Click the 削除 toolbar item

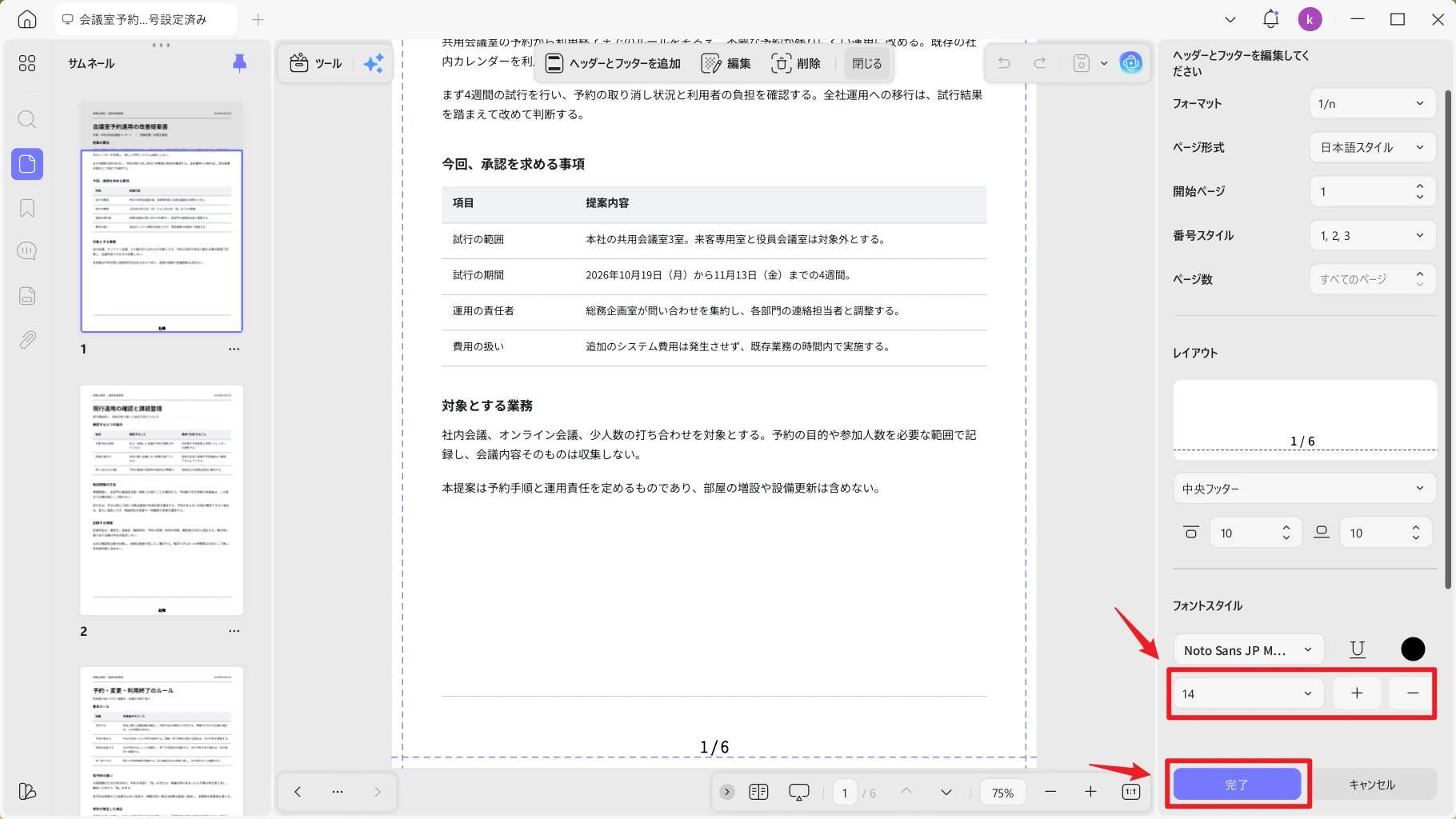(796, 63)
